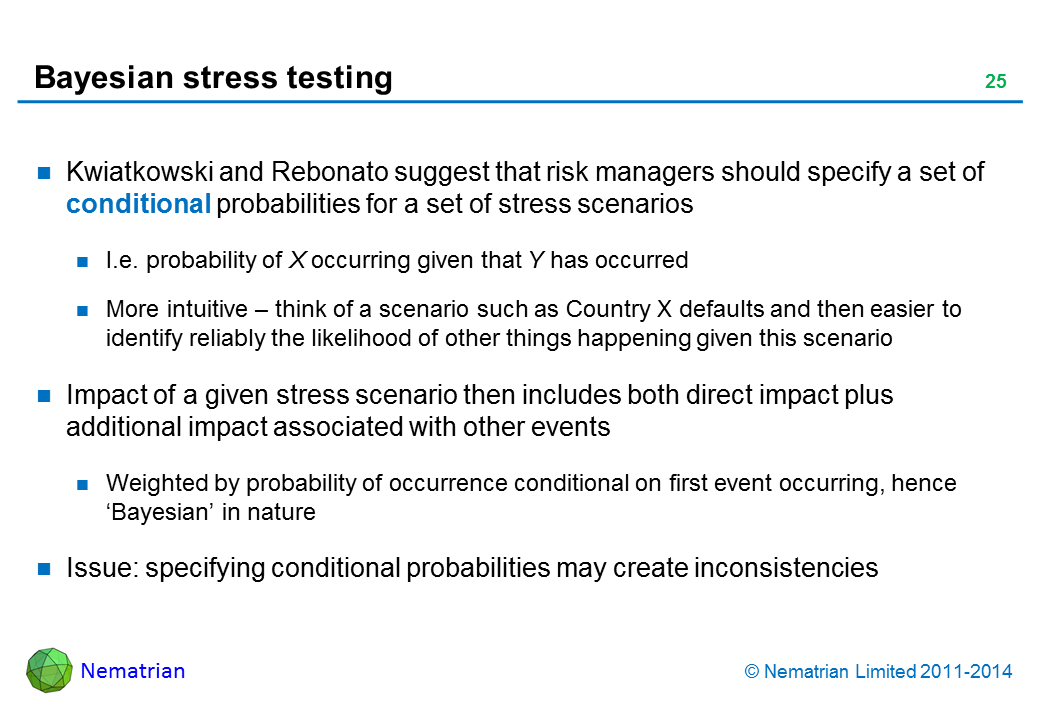Select the line "Issue: specifying conditional probabilities may create inconsistencies"
Viewport: 1040px width, 720px height.
[471, 568]
